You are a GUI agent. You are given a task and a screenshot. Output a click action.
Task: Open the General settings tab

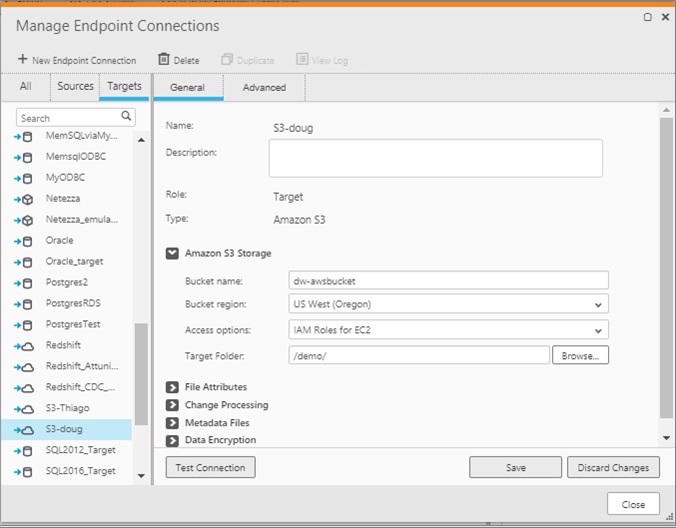(x=188, y=87)
